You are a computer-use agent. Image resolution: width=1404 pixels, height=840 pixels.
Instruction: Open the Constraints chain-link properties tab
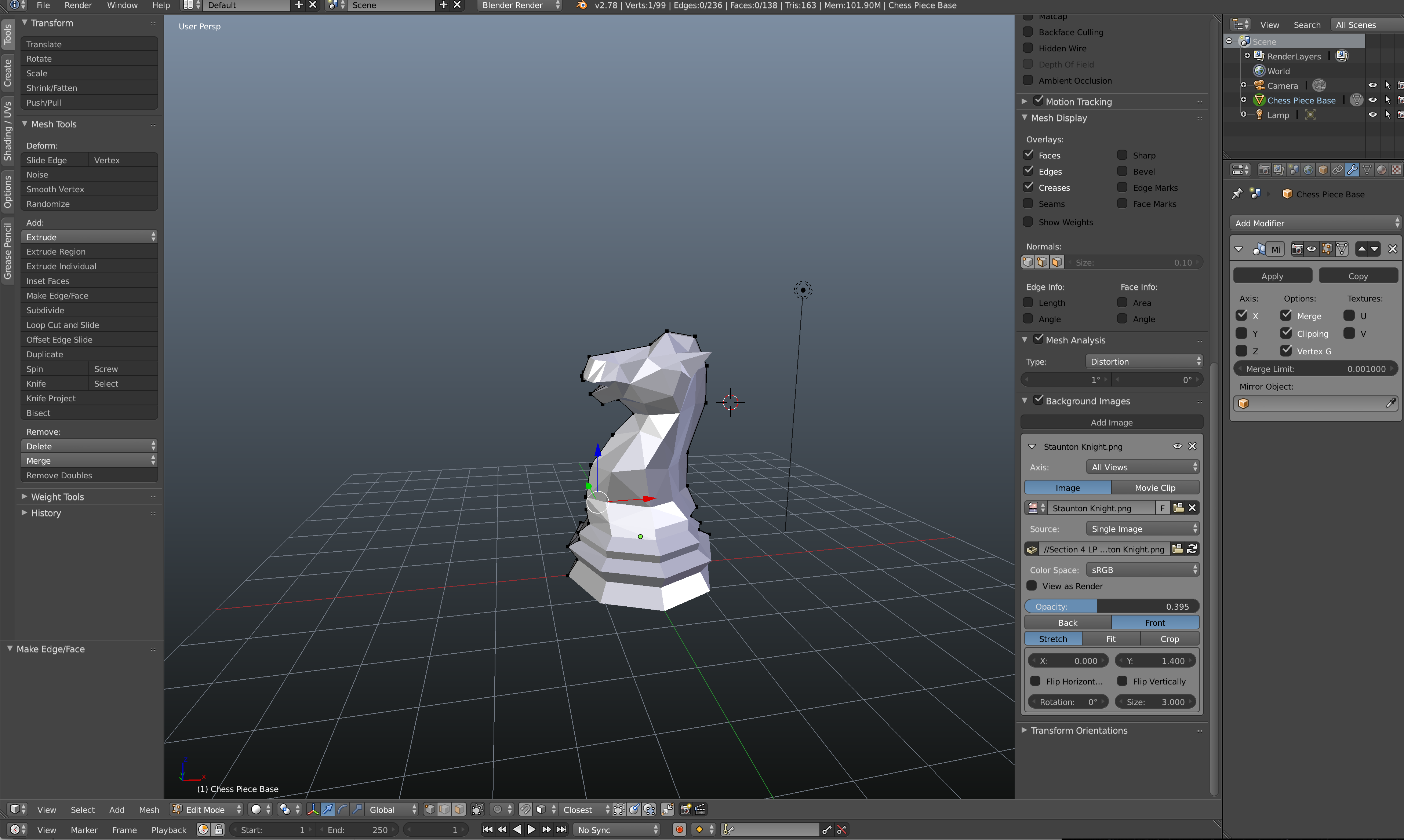(x=1337, y=170)
